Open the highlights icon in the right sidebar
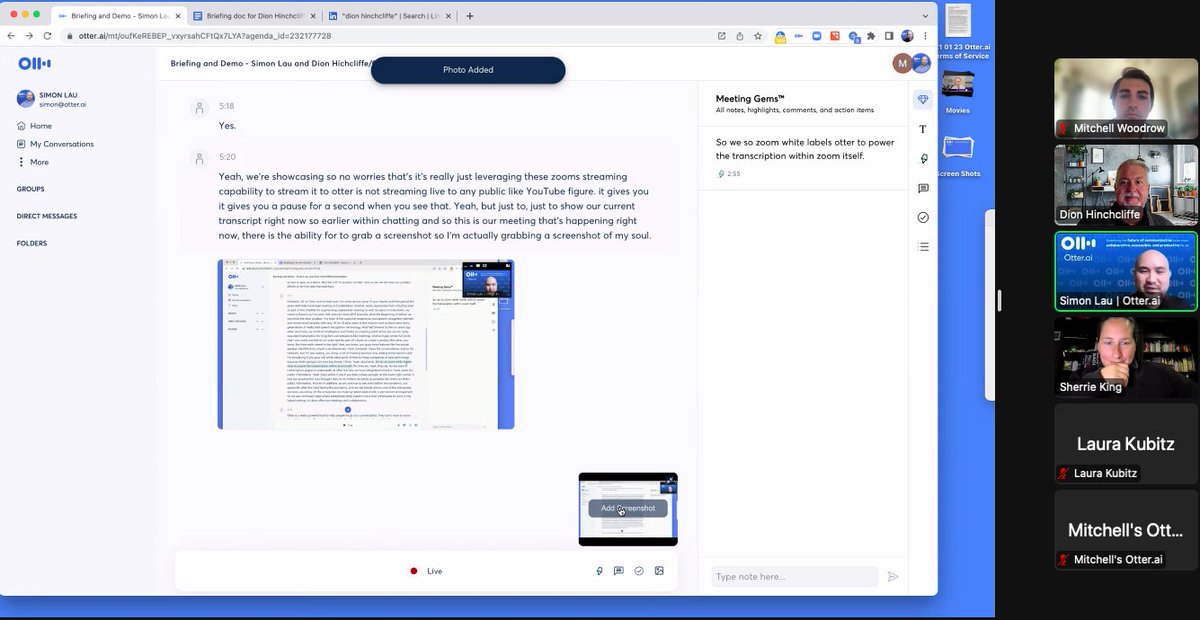This screenshot has width=1200, height=620. click(x=923, y=158)
